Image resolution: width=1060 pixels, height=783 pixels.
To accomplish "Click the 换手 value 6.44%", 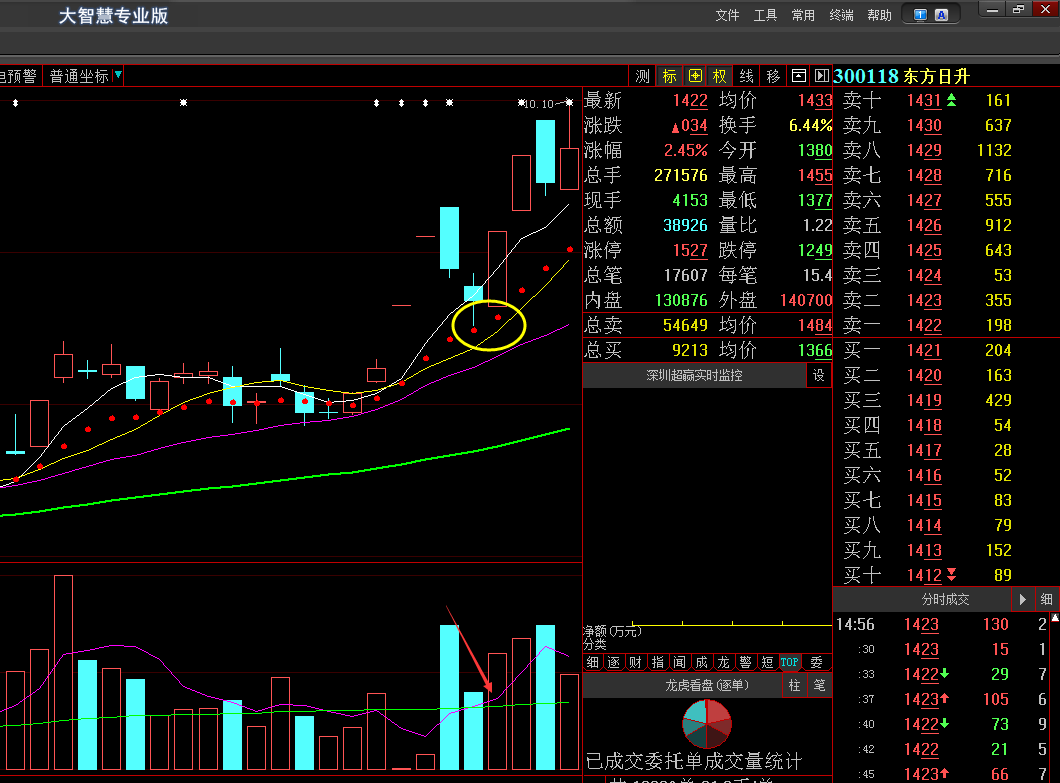I will click(810, 125).
